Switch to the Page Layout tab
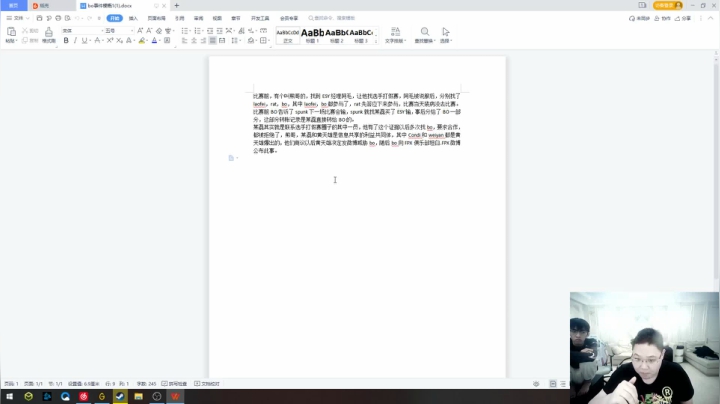 157,18
